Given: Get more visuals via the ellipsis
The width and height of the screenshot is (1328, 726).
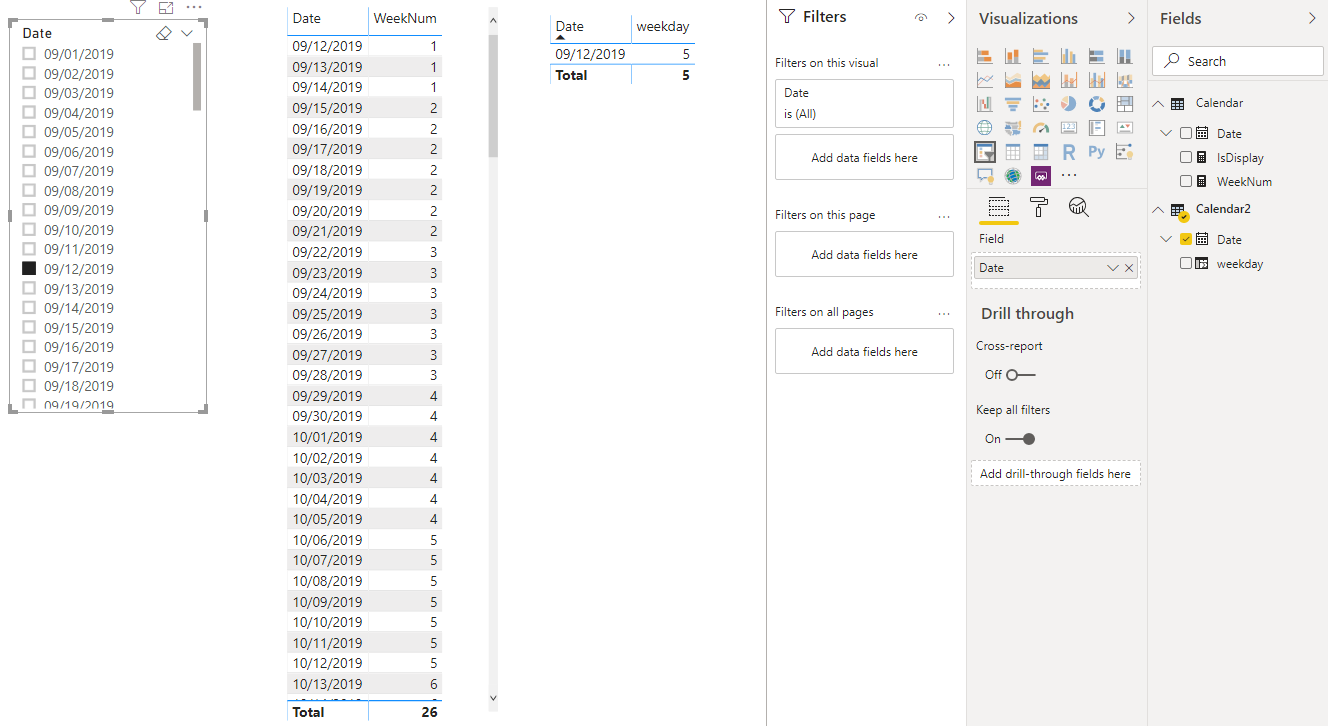Looking at the screenshot, I should click(x=1069, y=176).
